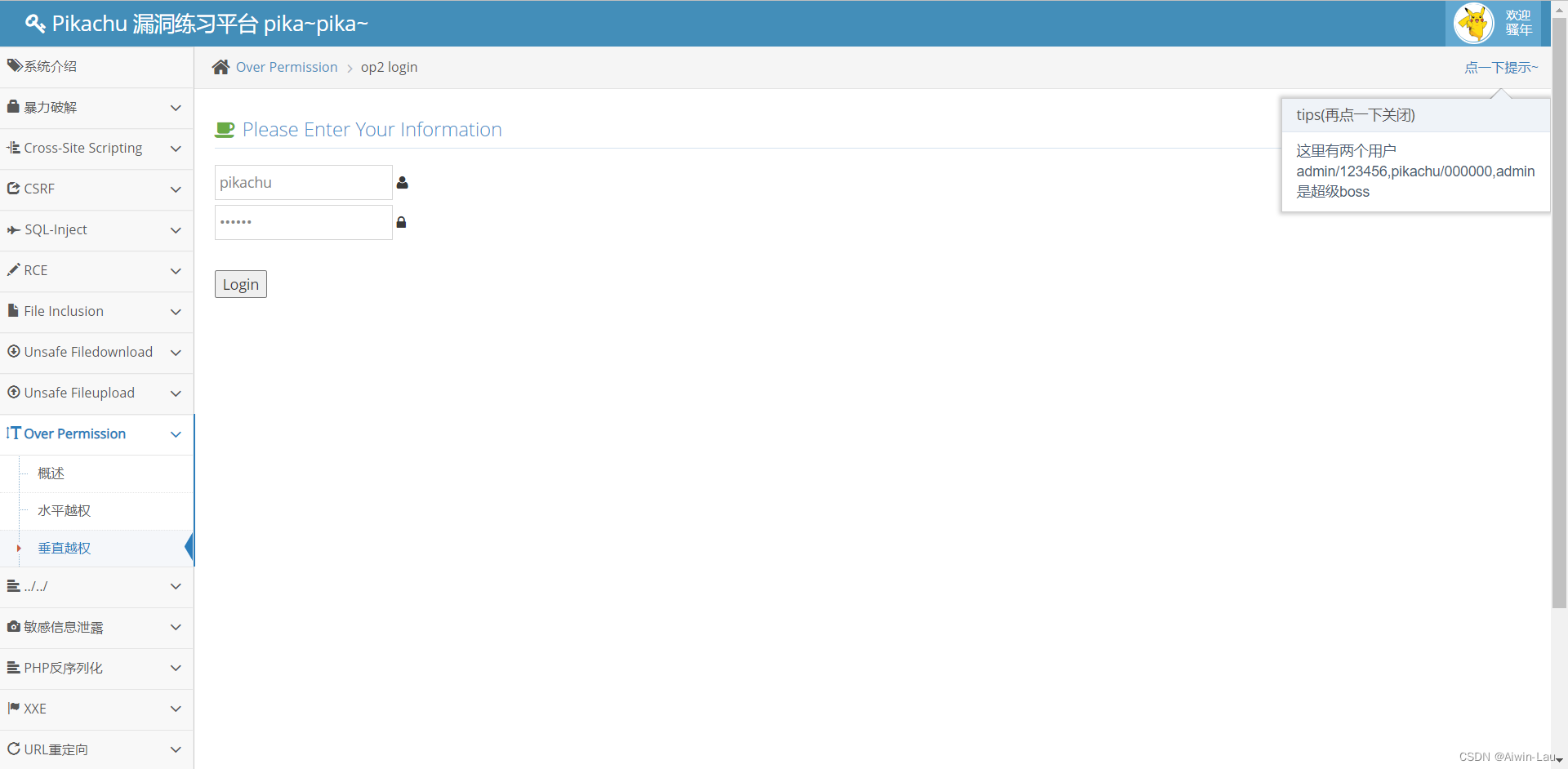1568x769 pixels.
Task: Click the Pikachu avatar image
Action: tap(1474, 23)
